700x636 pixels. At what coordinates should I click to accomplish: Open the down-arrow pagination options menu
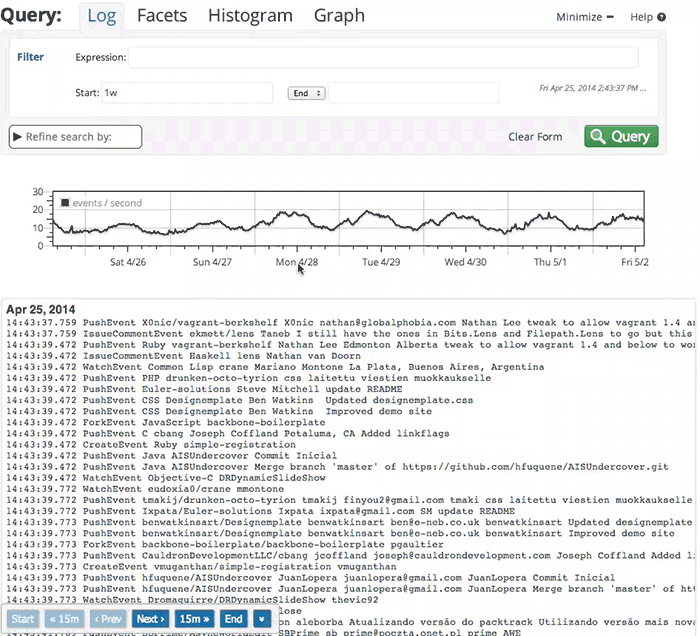[262, 619]
